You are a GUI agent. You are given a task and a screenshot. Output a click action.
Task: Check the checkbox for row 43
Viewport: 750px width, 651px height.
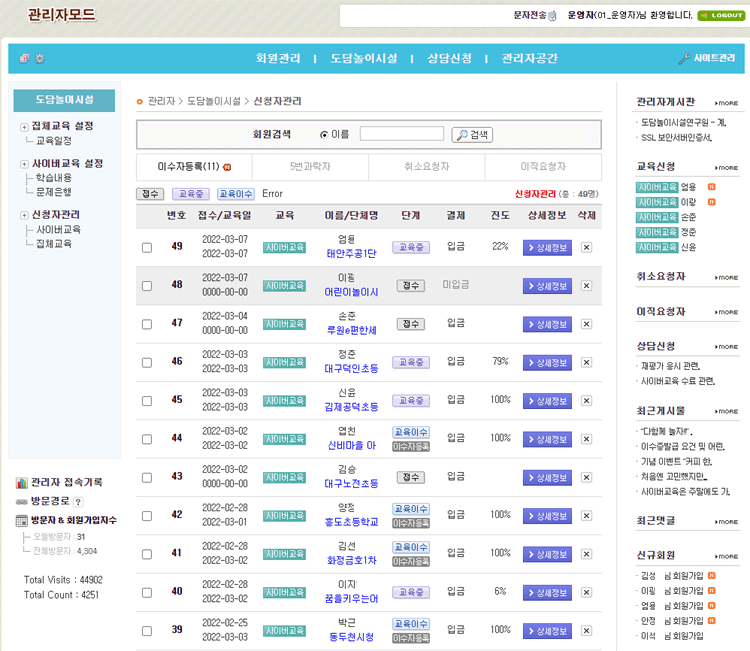(147, 477)
